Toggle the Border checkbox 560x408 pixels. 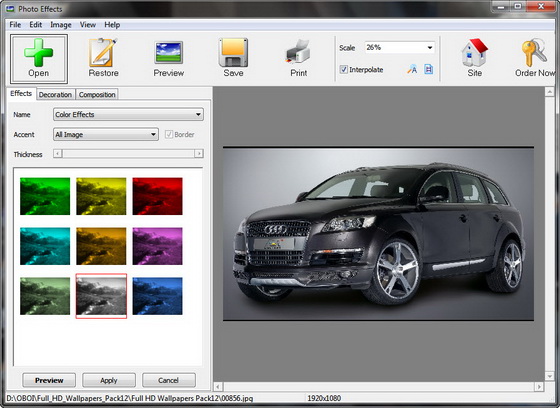tap(169, 135)
